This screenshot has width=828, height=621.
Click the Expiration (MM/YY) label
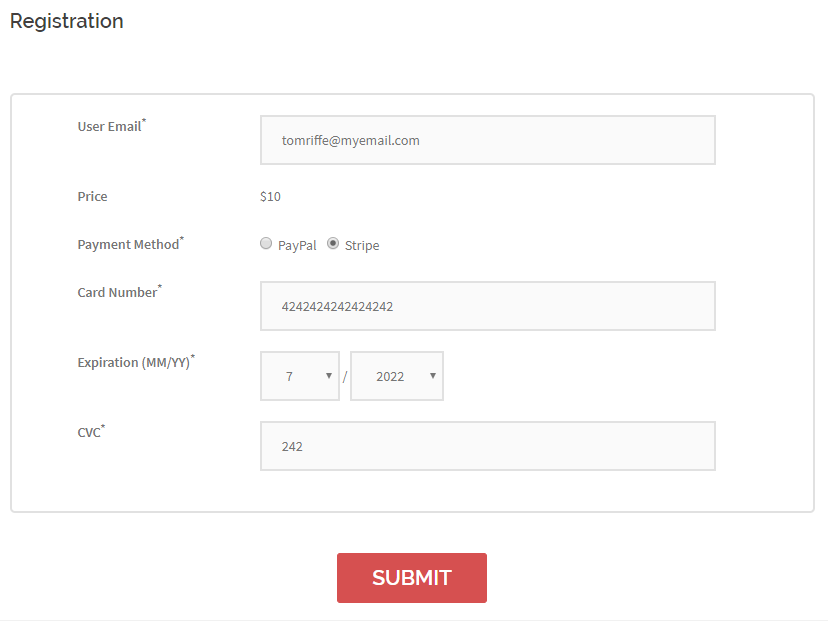(x=133, y=363)
